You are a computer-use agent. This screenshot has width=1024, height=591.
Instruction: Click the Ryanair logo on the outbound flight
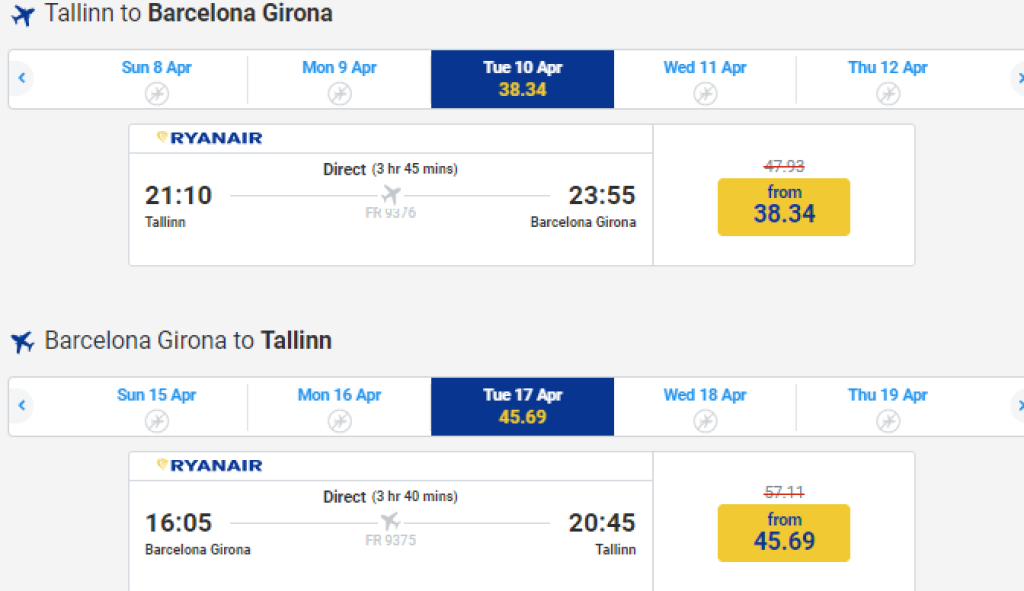209,138
